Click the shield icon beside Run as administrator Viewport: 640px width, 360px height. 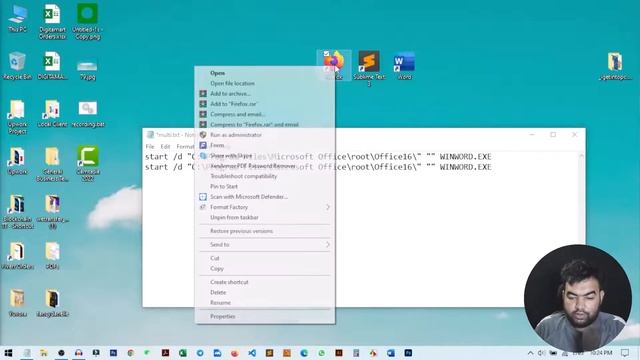click(x=203, y=135)
